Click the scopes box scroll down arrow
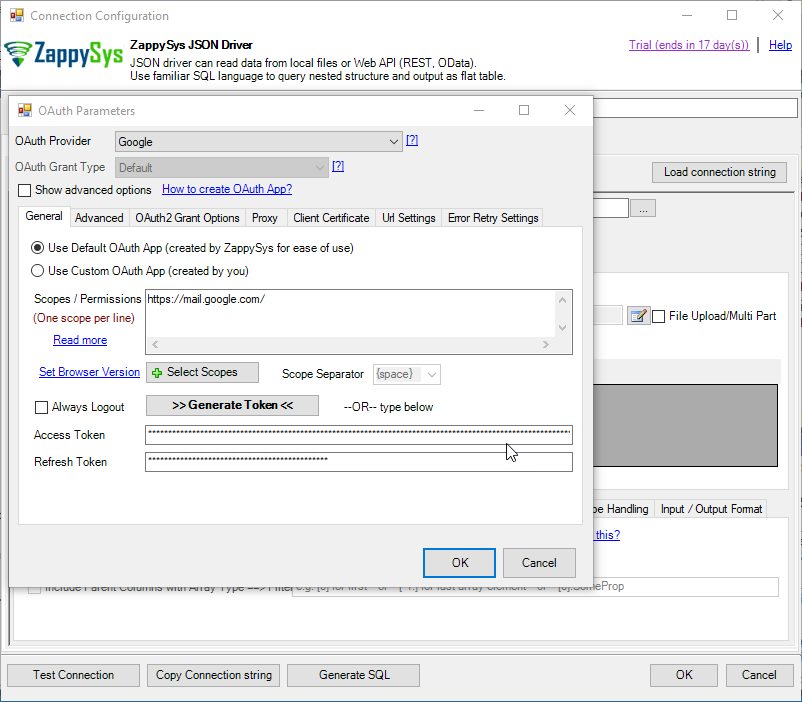The height and width of the screenshot is (702, 802). click(x=563, y=328)
